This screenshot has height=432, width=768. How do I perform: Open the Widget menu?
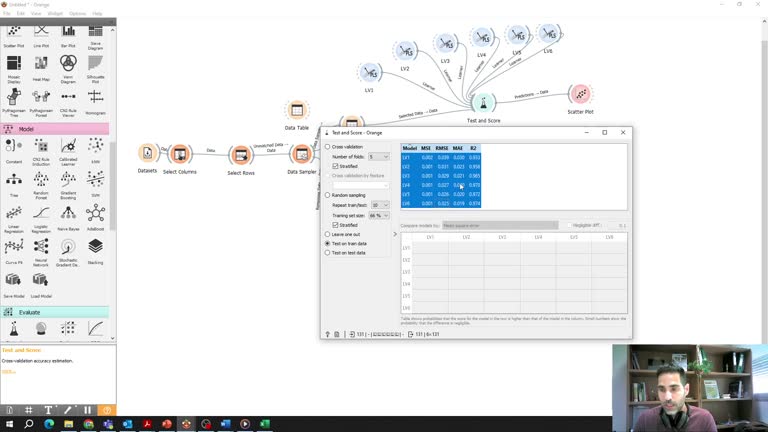55,13
